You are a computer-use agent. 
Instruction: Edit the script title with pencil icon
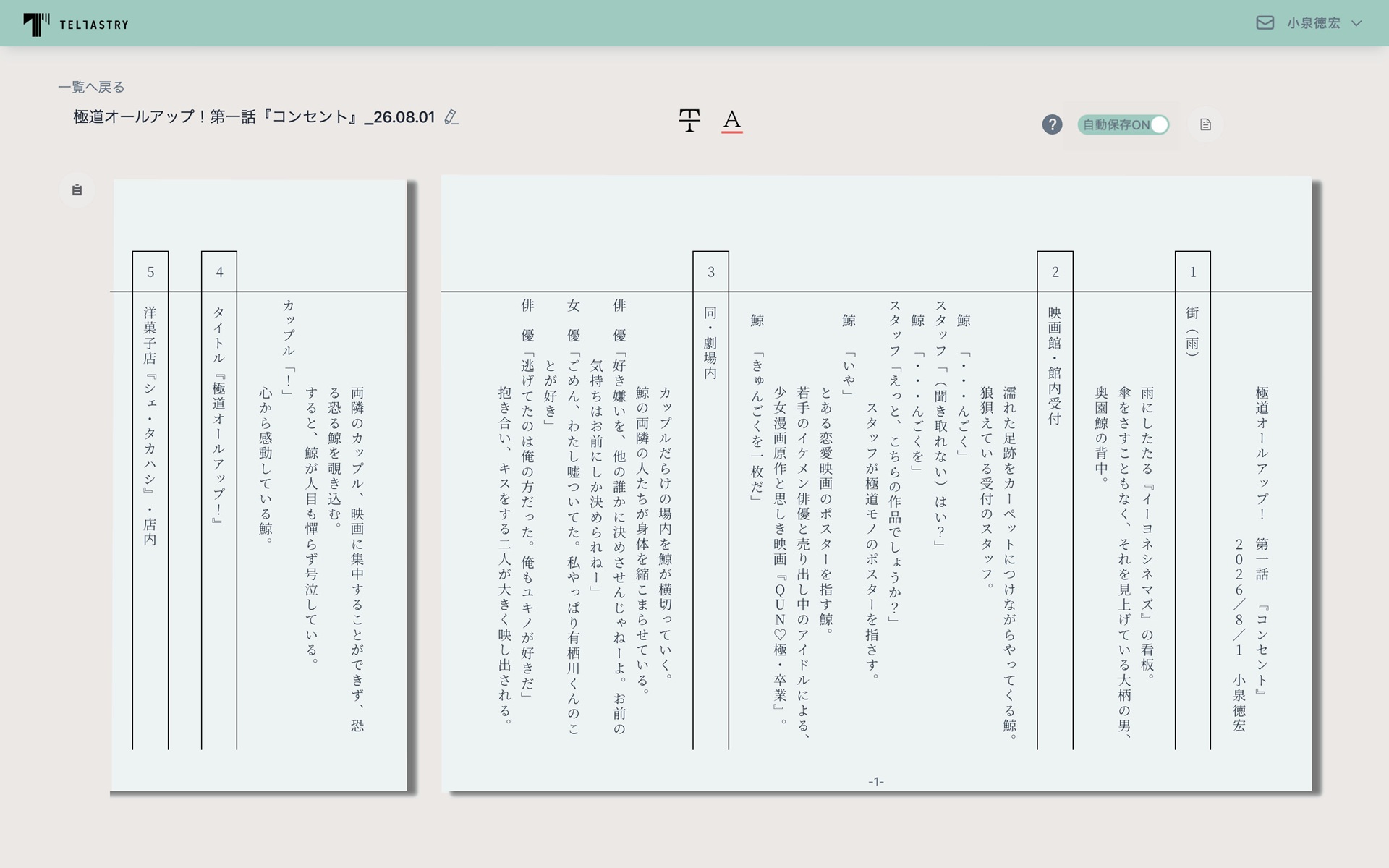[451, 116]
